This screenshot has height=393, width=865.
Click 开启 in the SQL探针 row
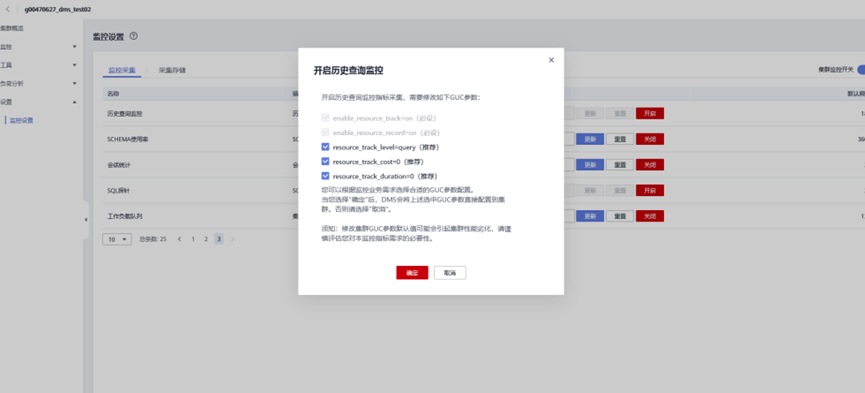(650, 190)
